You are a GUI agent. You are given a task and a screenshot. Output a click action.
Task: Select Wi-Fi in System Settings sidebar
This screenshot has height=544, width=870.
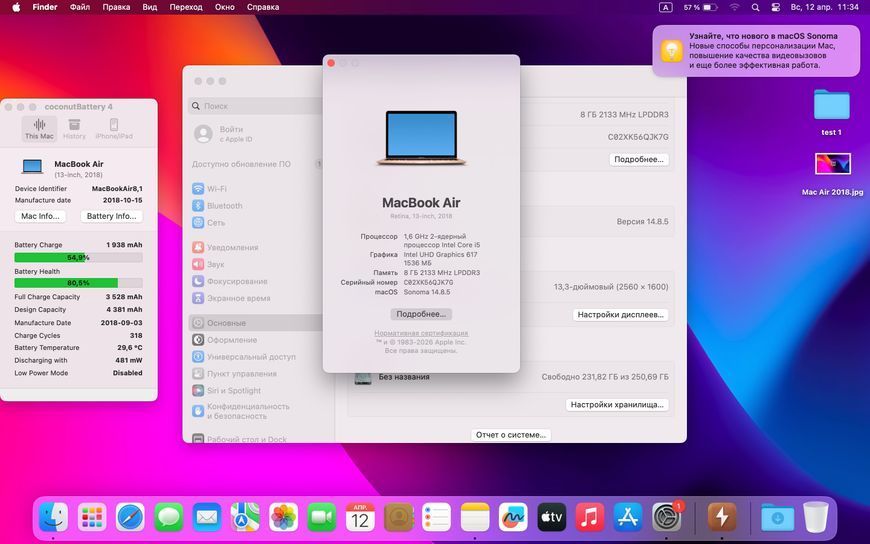point(255,189)
